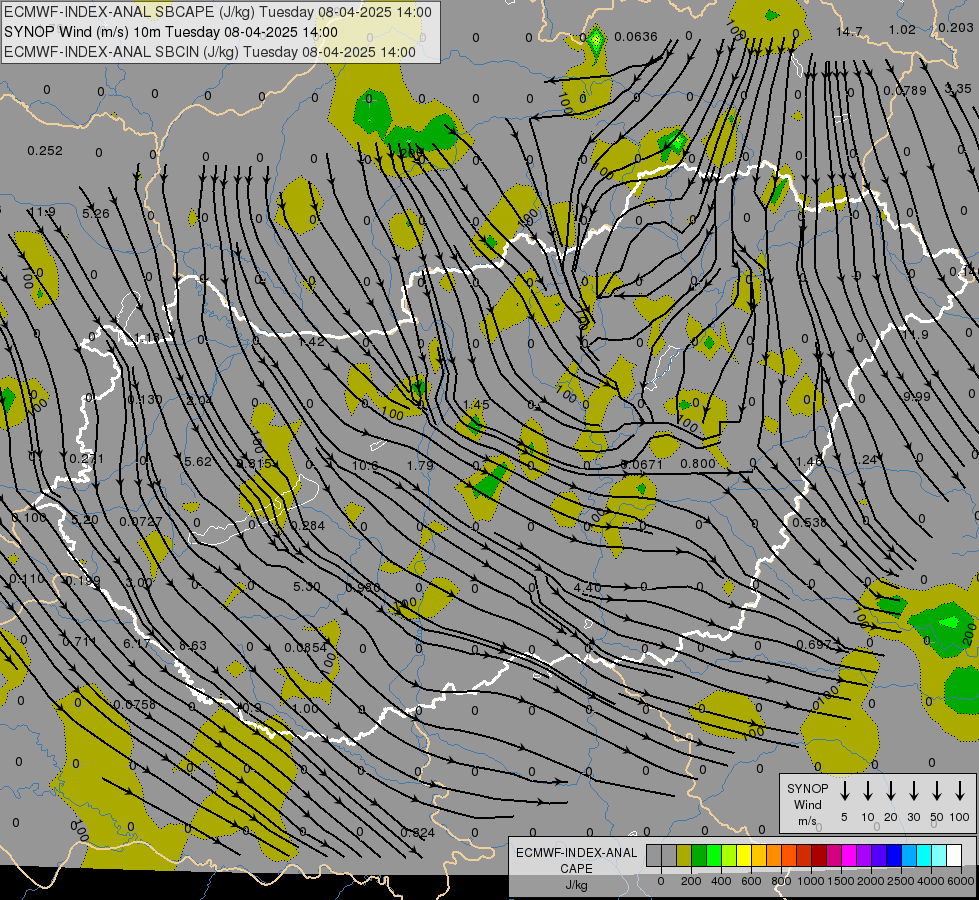The width and height of the screenshot is (979, 900).
Task: Click the SYNOP Wind m/s legend label
Action: coord(807,804)
